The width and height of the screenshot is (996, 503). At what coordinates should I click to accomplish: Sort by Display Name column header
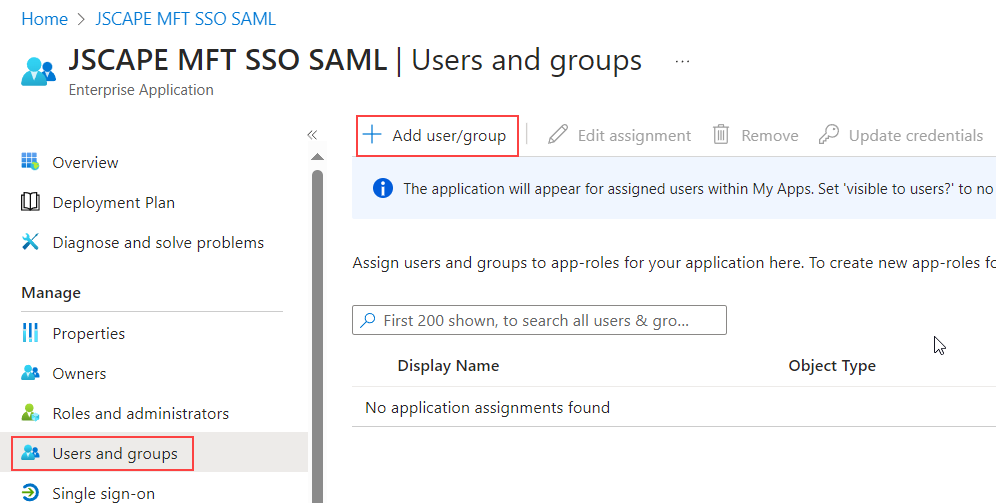click(x=448, y=365)
